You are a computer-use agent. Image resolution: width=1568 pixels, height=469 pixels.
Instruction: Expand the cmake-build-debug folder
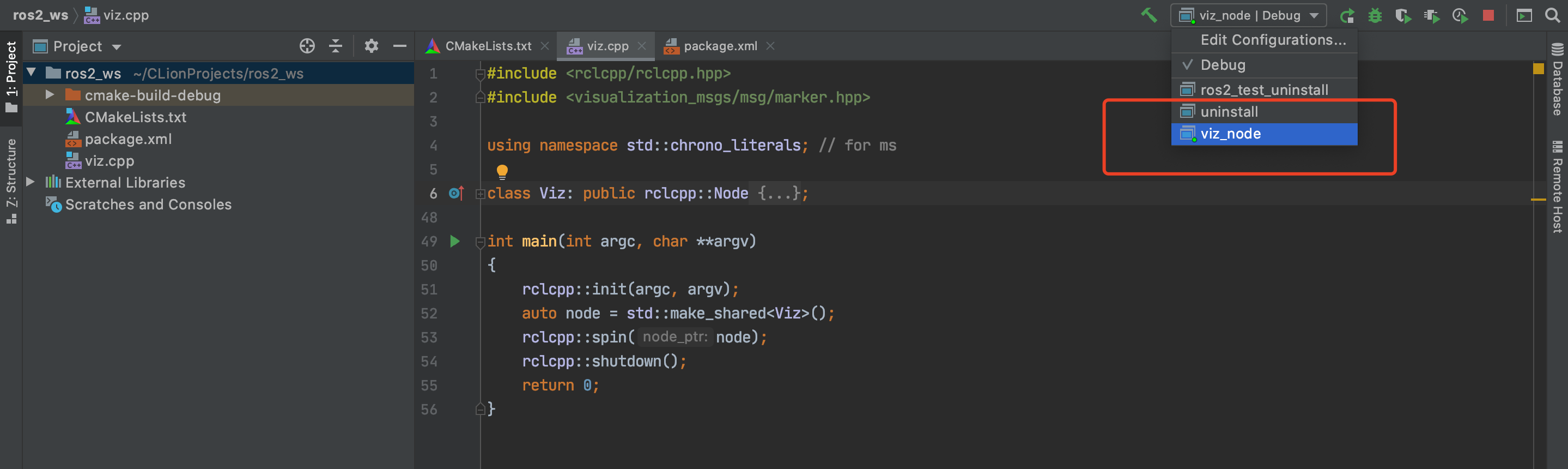(50, 95)
